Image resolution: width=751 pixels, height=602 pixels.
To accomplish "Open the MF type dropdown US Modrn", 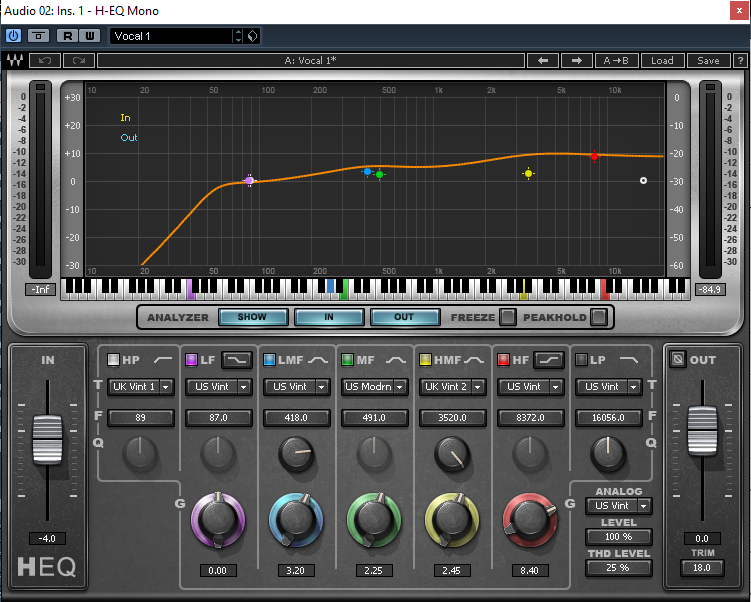I will pyautogui.click(x=375, y=386).
